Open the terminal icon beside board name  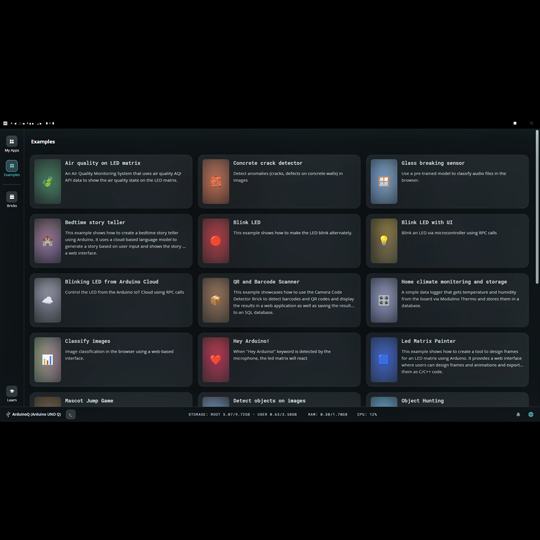(71, 414)
